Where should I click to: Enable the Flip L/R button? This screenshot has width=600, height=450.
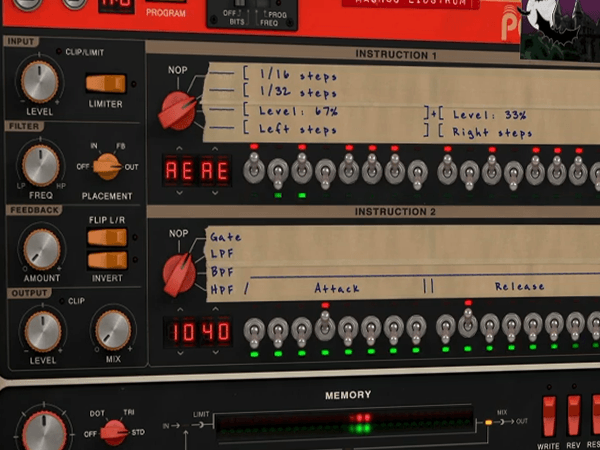coord(105,237)
